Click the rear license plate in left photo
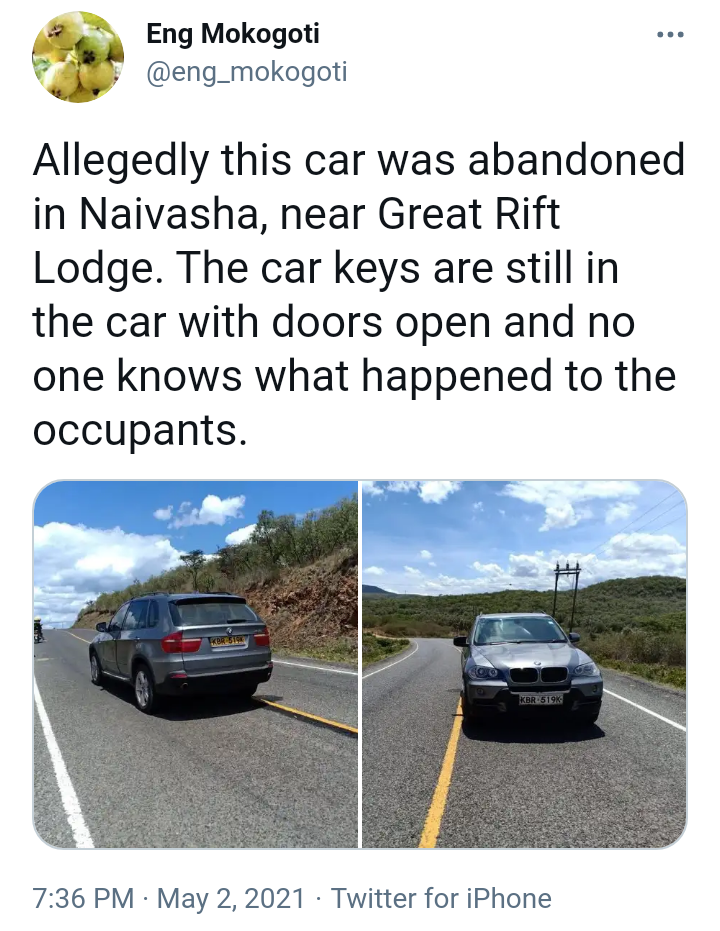The image size is (720, 931). click(228, 641)
